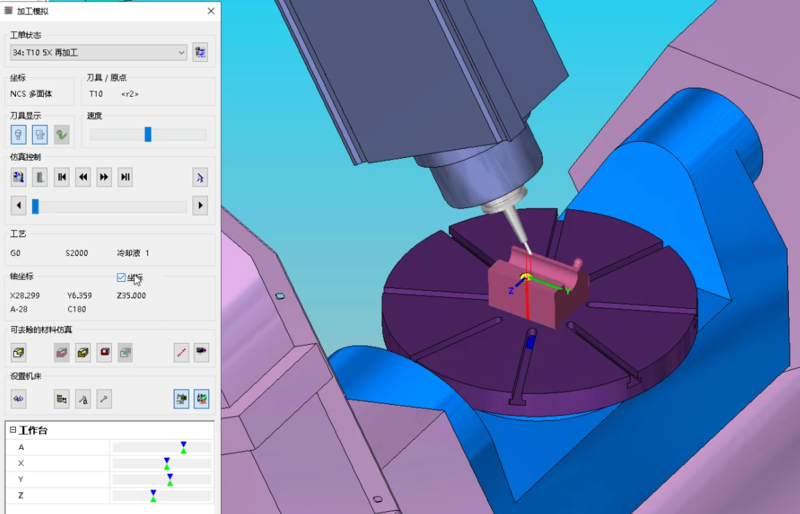Viewport: 800px width, 514px height.
Task: Click the wrench icon under 设置机床
Action: click(x=104, y=398)
